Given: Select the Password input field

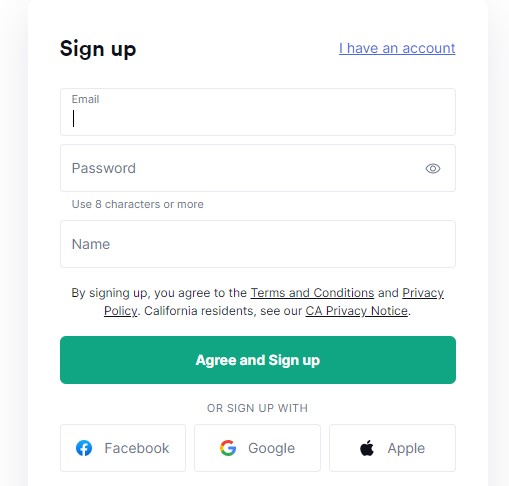Looking at the screenshot, I should tap(258, 168).
